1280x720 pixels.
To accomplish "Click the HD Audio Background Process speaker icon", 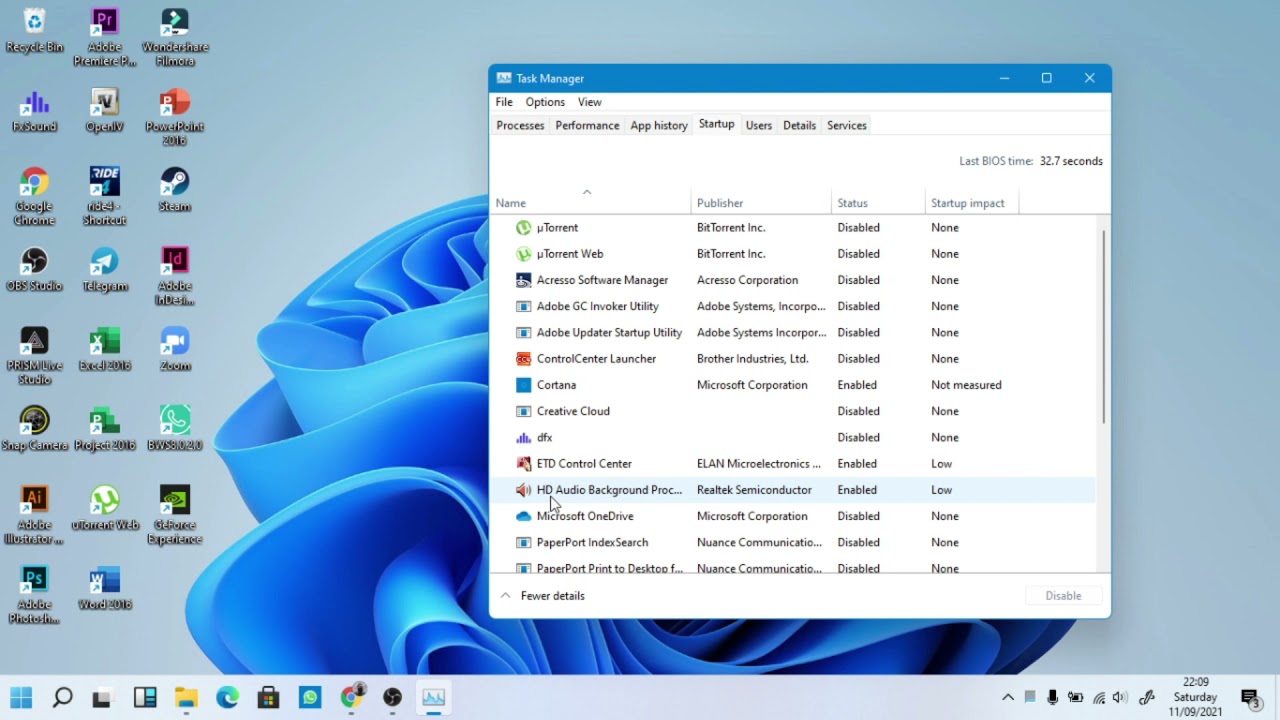I will click(x=523, y=490).
